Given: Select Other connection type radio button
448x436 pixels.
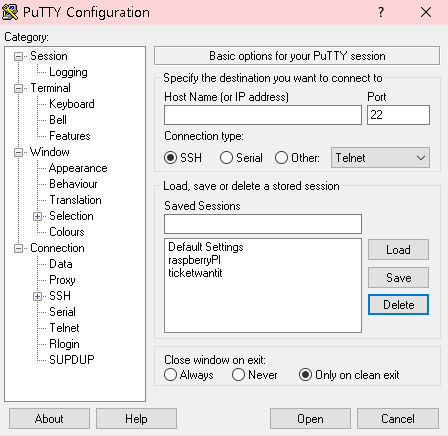Looking at the screenshot, I should pyautogui.click(x=281, y=158).
